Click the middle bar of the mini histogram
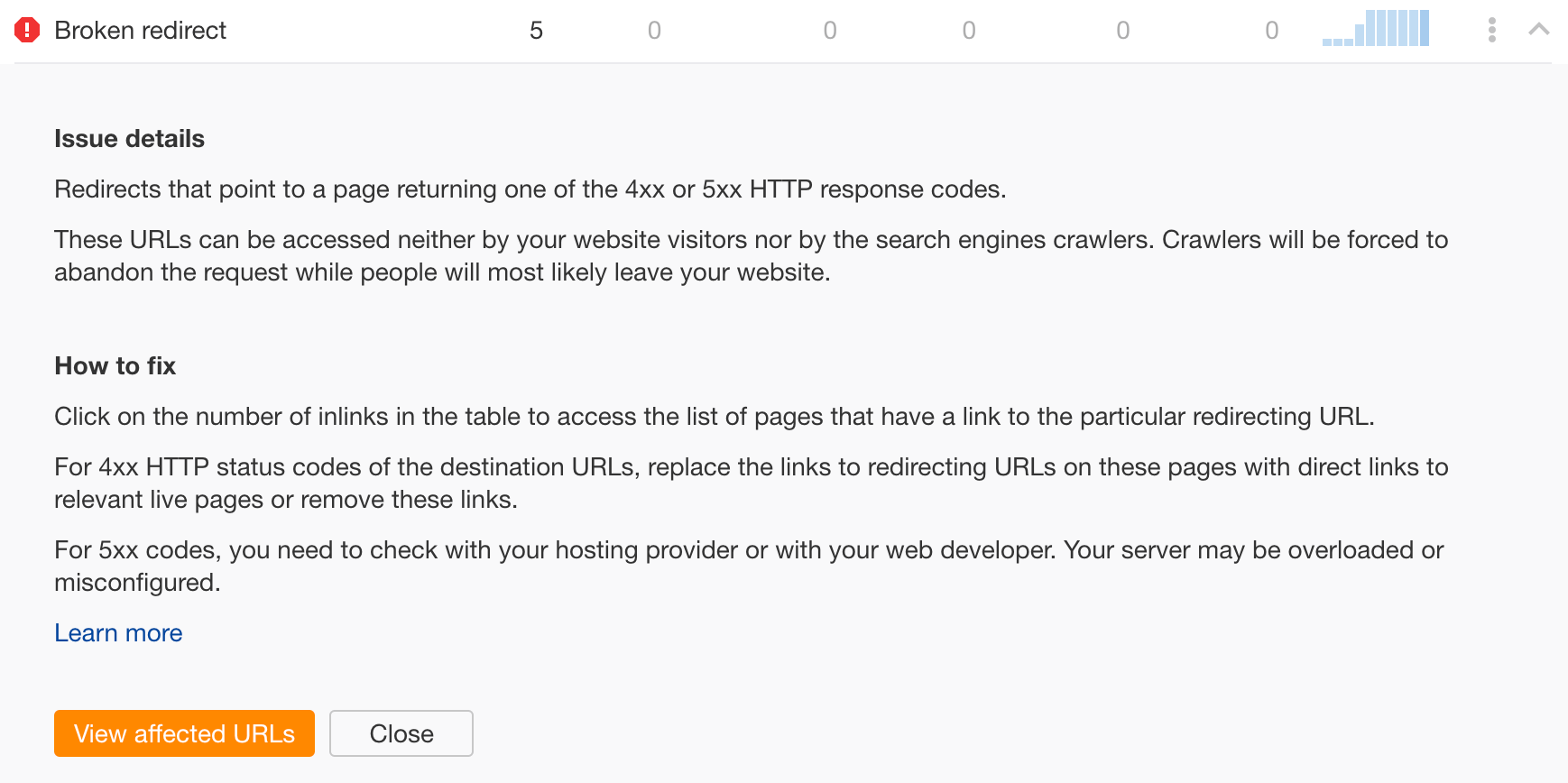The image size is (1568, 783). [1375, 28]
